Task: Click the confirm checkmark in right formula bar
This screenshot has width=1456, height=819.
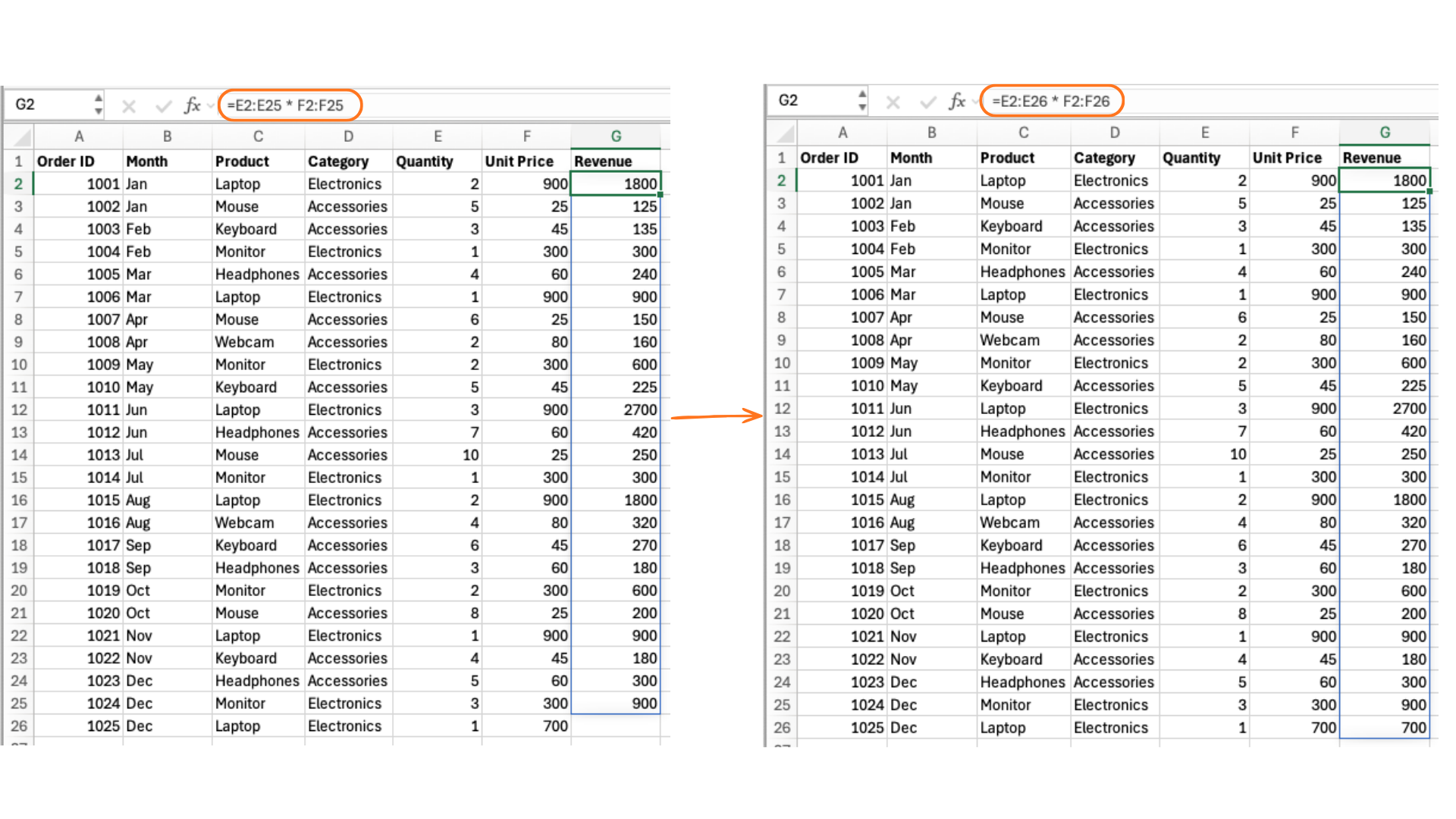Action: point(927,102)
